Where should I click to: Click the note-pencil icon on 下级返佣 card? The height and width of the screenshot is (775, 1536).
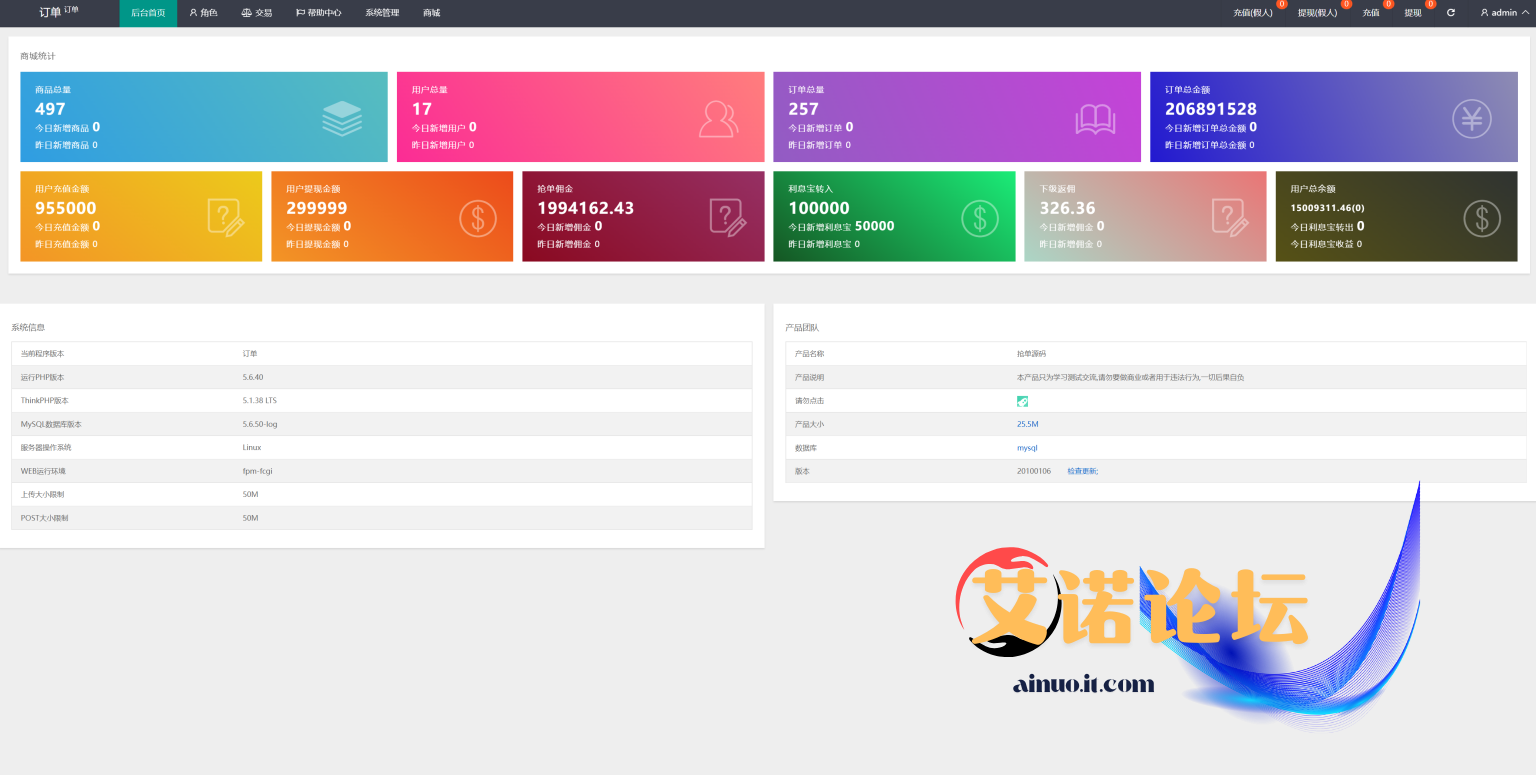click(1229, 218)
